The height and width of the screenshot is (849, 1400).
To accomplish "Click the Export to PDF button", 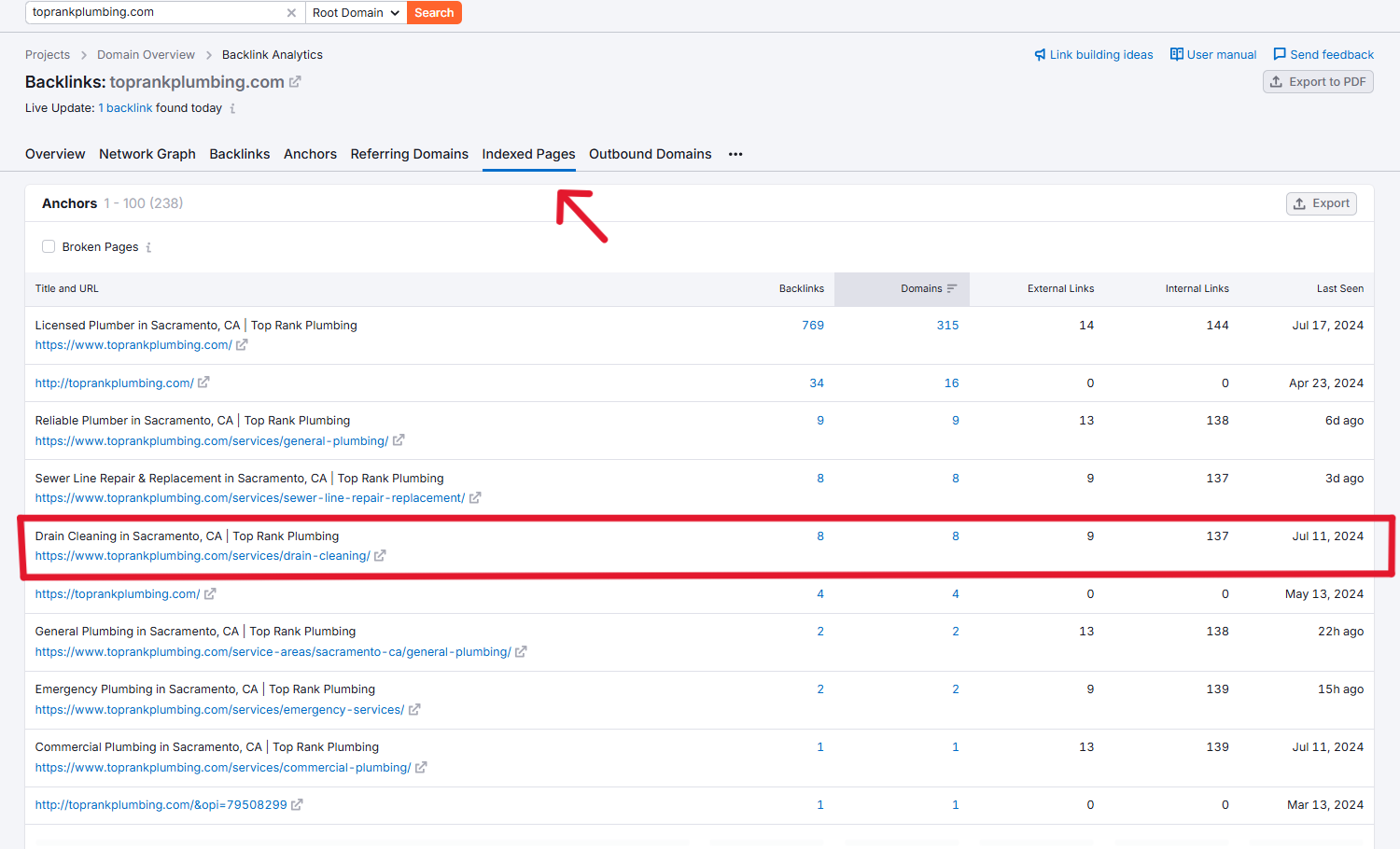I will (x=1318, y=82).
